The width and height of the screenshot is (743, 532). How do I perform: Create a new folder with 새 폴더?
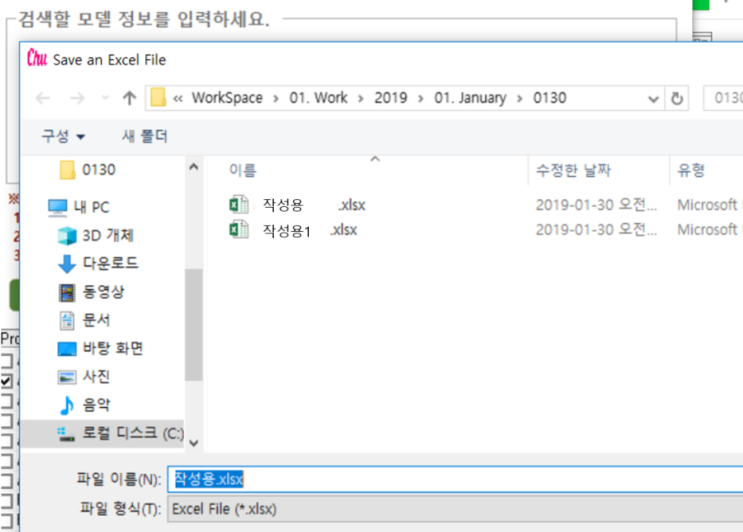(x=145, y=136)
